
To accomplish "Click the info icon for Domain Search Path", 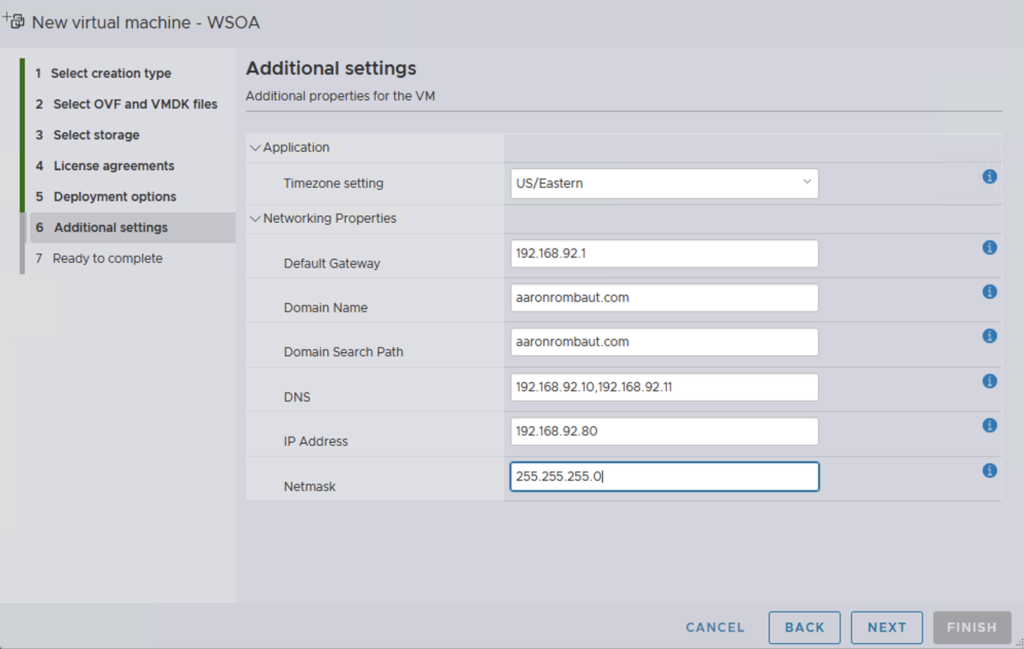I will click(989, 336).
